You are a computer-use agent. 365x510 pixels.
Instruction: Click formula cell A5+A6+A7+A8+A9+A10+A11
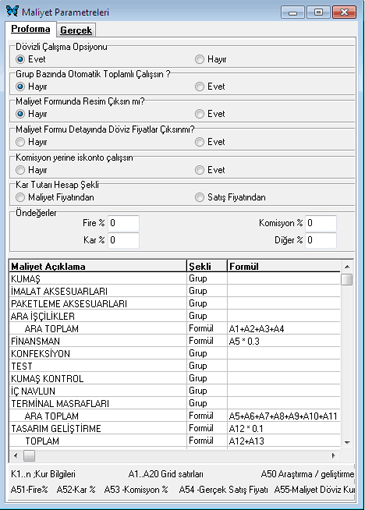pyautogui.click(x=284, y=416)
